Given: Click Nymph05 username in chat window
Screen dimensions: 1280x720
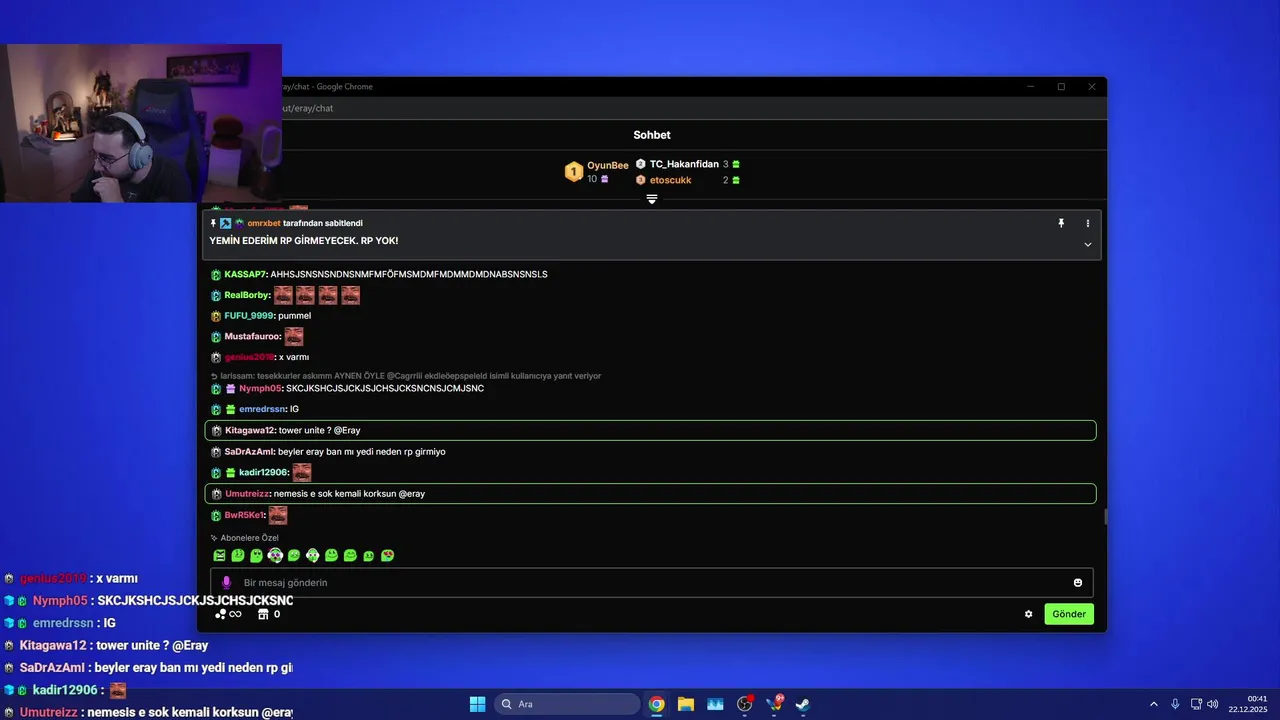Looking at the screenshot, I should click(x=260, y=388).
